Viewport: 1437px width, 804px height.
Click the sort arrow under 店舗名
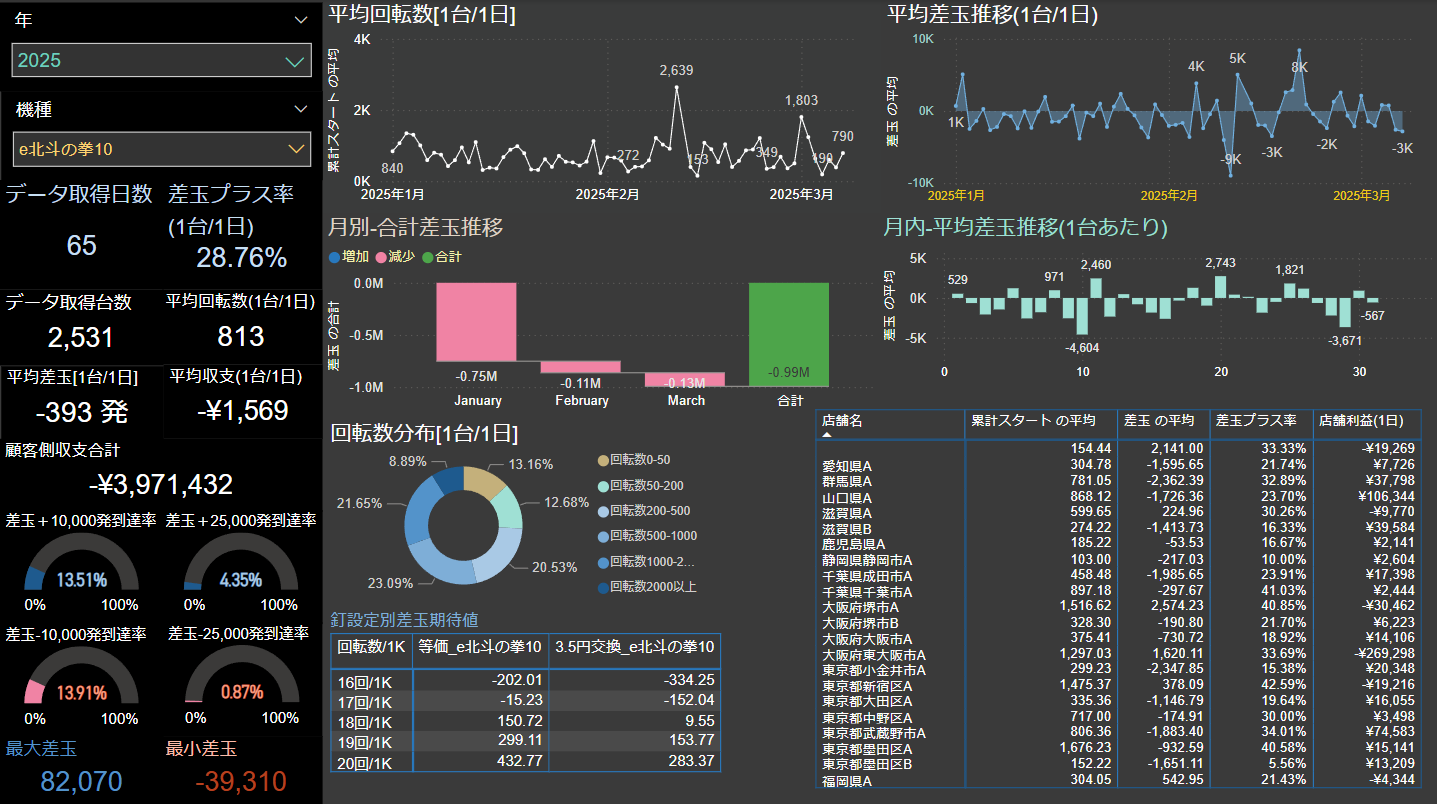(x=827, y=436)
